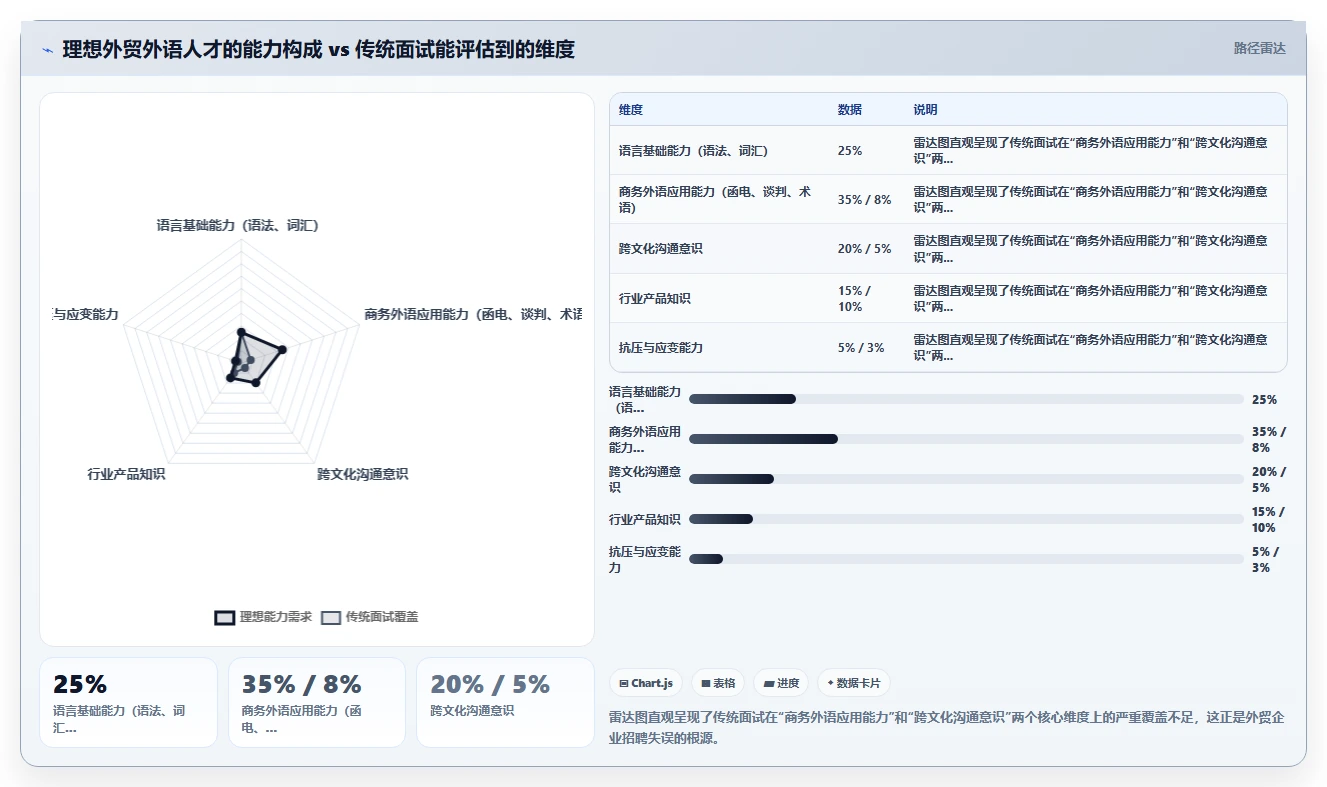The width and height of the screenshot is (1327, 787).
Task: Click the cut-off radar axis label 与应变能力
Action: point(86,314)
